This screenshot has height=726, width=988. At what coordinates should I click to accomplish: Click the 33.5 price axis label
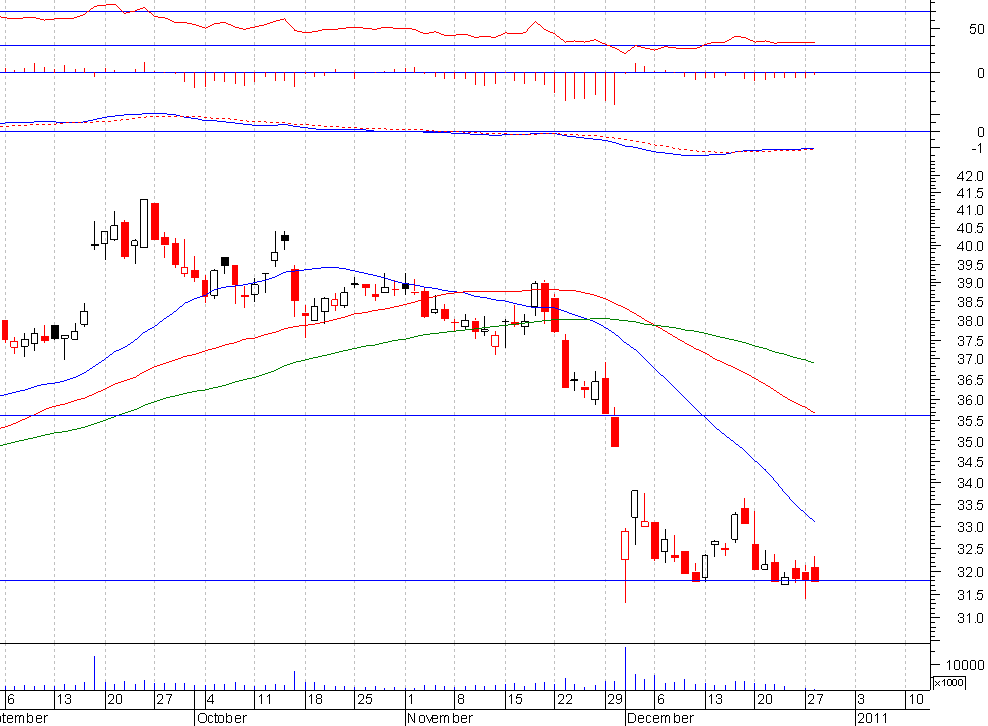(x=970, y=505)
